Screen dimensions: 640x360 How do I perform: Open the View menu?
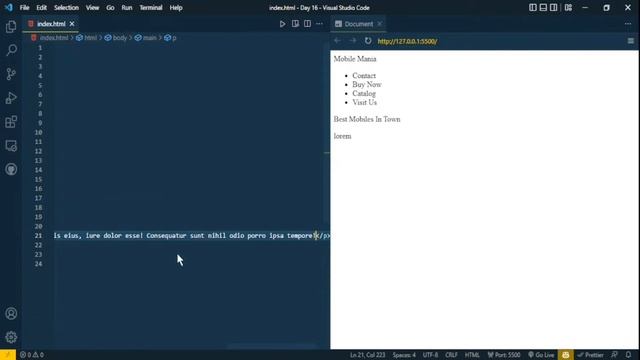(x=93, y=8)
